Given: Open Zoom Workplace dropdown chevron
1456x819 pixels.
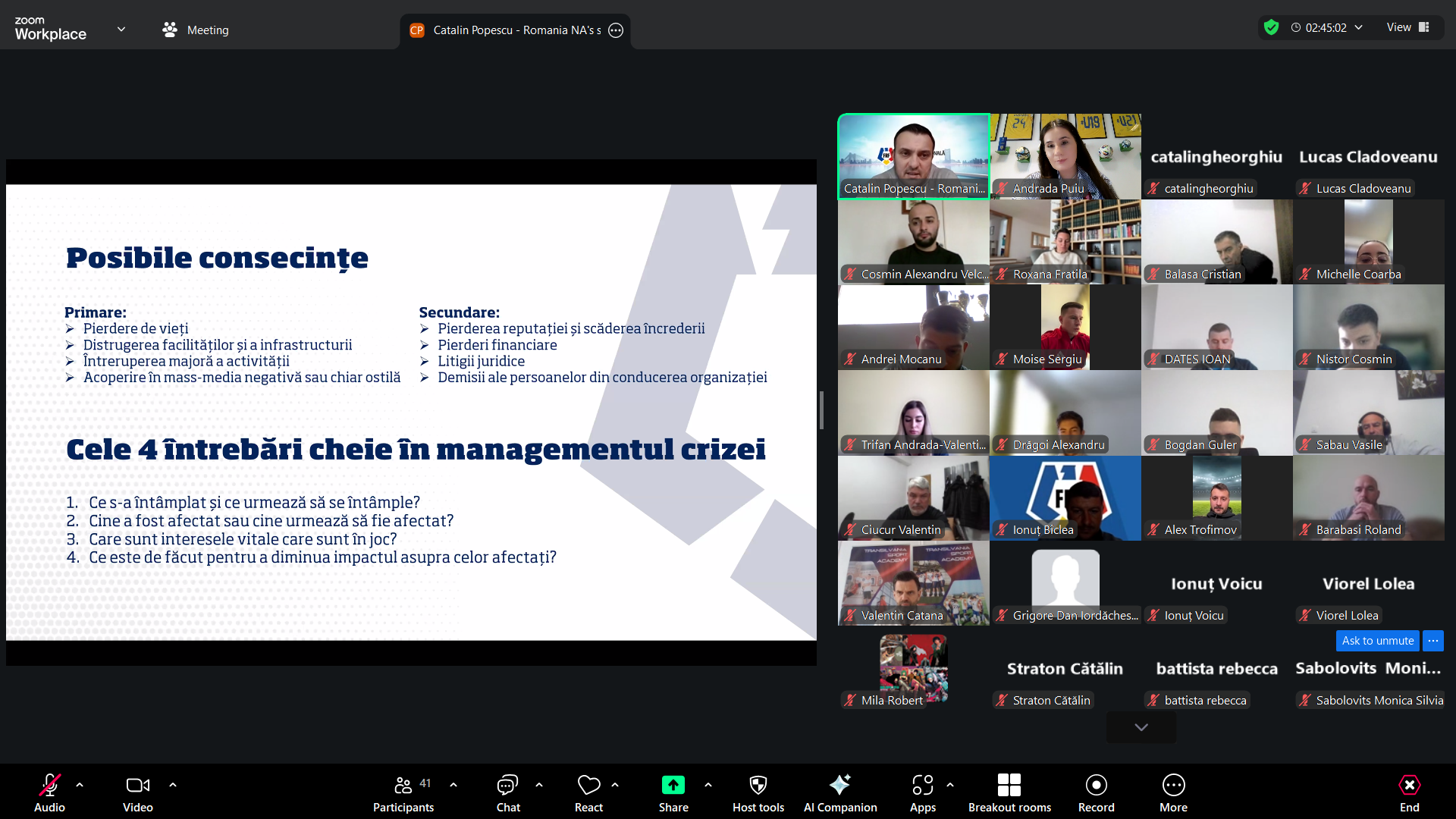Looking at the screenshot, I should click(x=121, y=30).
